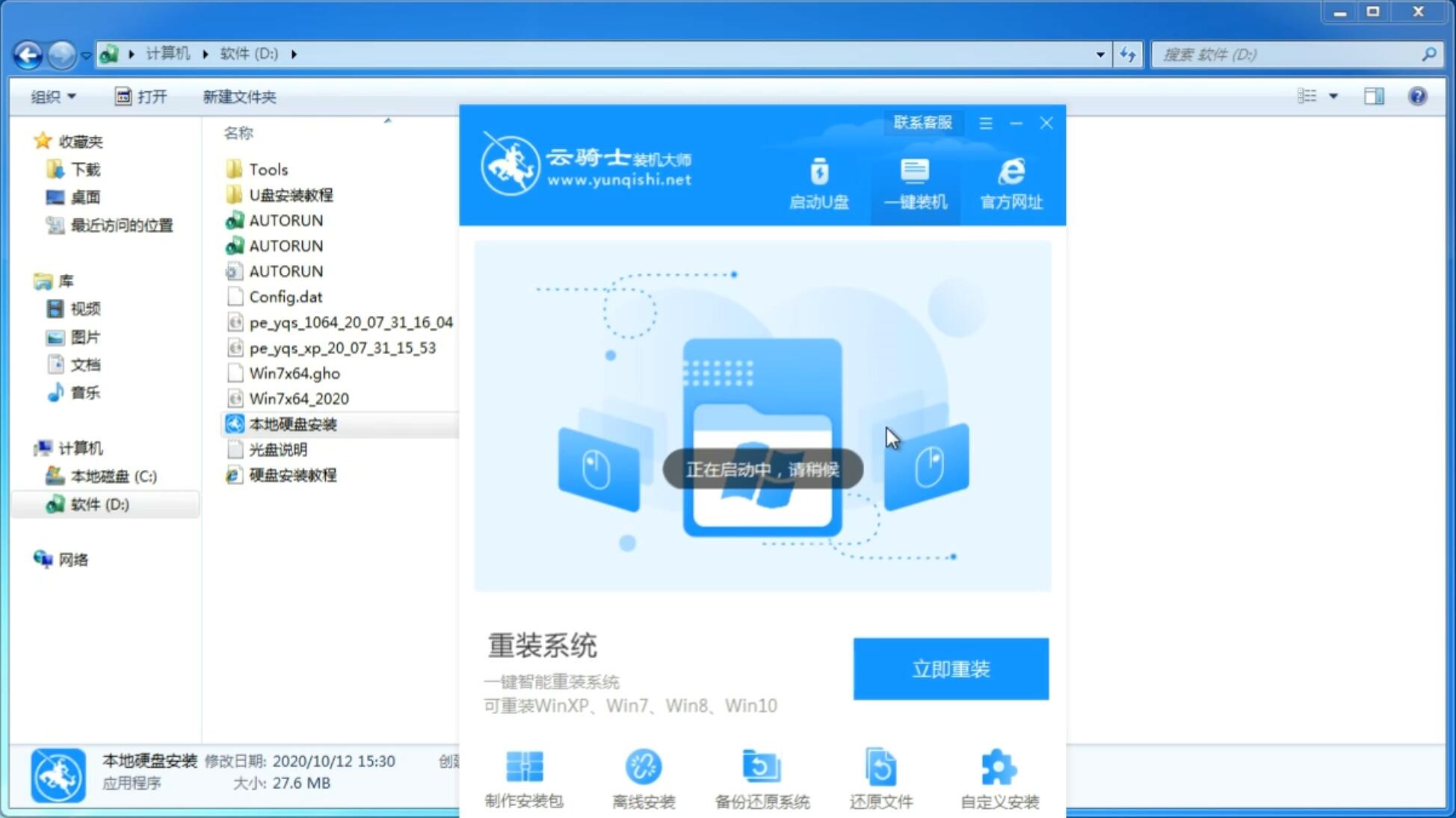Click the 立即重装 (Reinstall Now) button

pyautogui.click(x=951, y=668)
